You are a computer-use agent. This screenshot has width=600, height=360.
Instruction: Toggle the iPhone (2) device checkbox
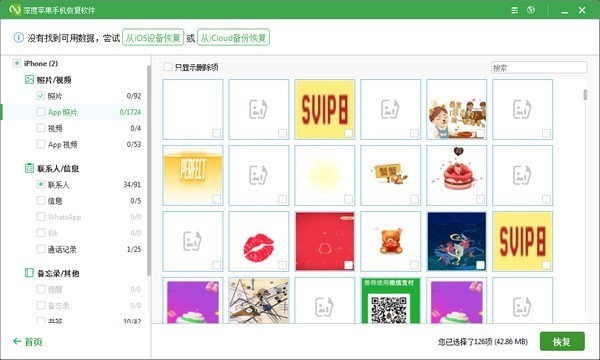16,63
